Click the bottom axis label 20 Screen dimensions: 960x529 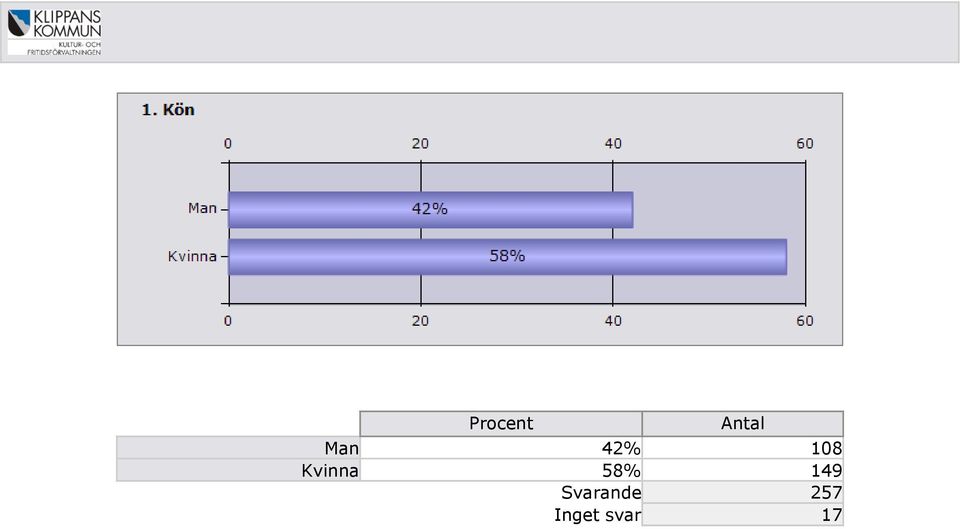pyautogui.click(x=420, y=321)
